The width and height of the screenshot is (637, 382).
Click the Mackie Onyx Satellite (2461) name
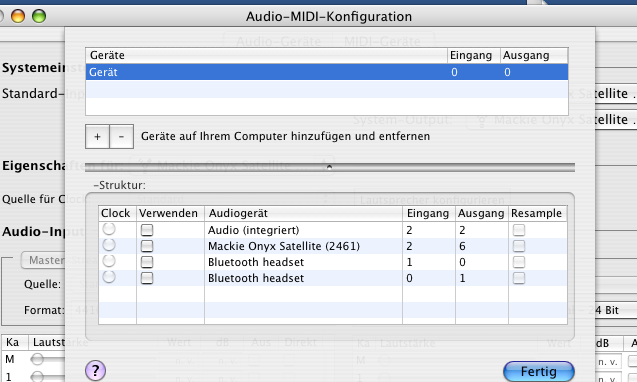click(284, 246)
